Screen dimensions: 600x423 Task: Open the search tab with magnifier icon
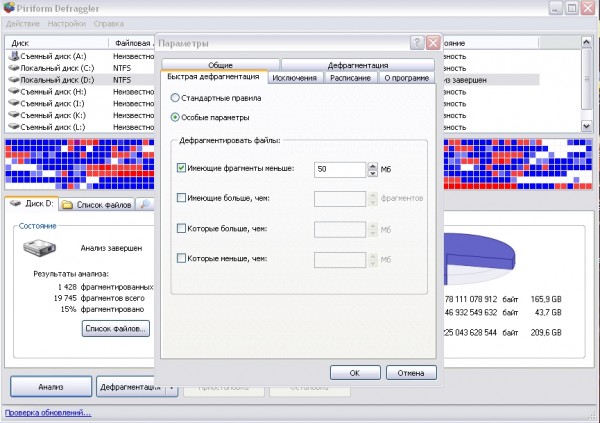tap(145, 204)
